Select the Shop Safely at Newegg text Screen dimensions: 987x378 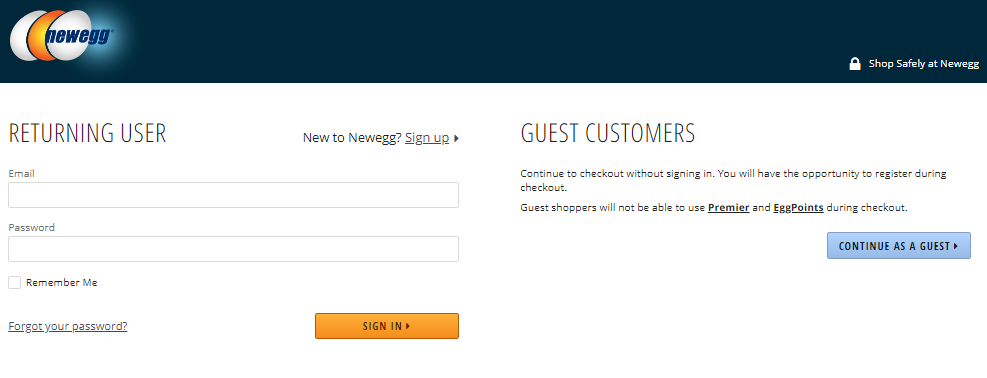[923, 64]
